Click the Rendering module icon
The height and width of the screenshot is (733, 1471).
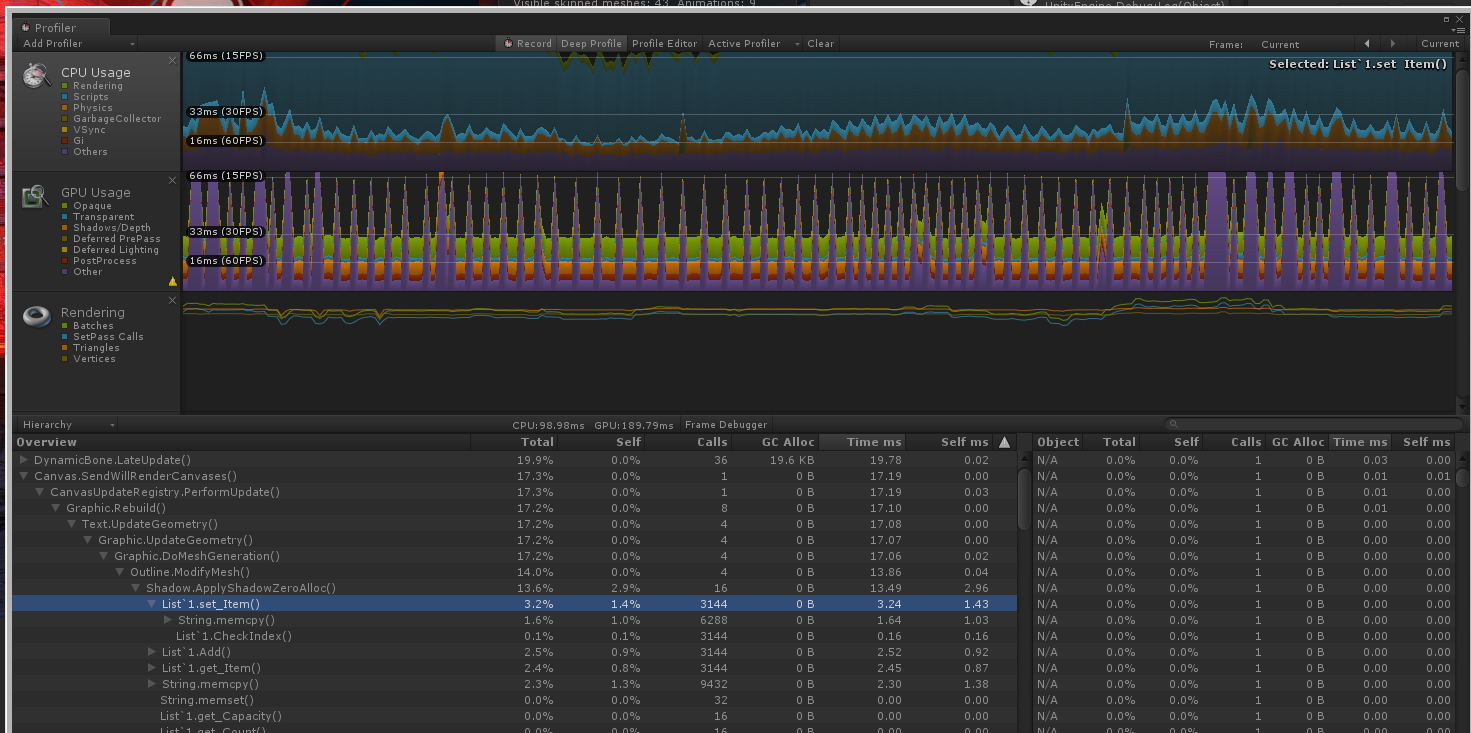pyautogui.click(x=37, y=316)
